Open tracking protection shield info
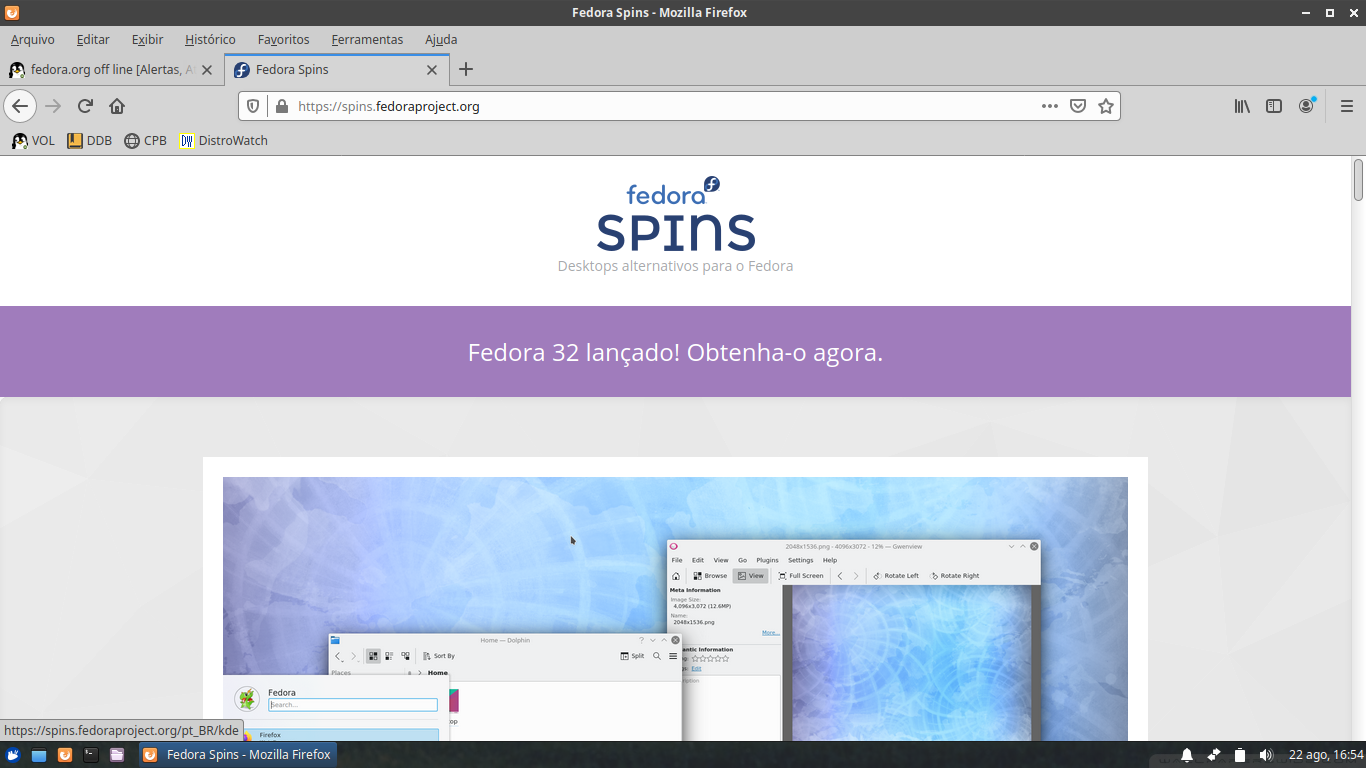1366x768 pixels. (253, 106)
